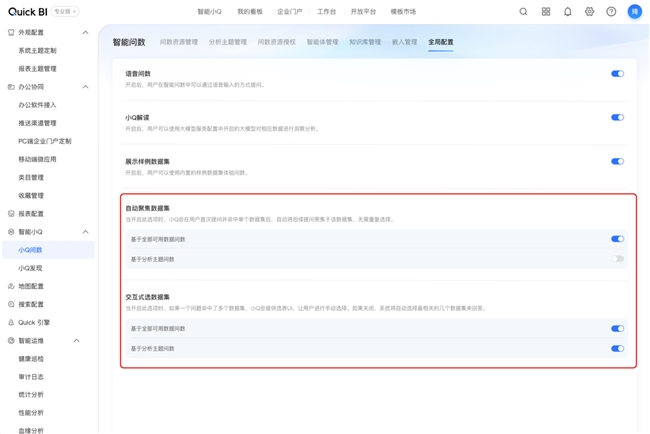Viewport: 650px width, 434px height.
Task: Open the help question mark icon
Action: [x=611, y=12]
